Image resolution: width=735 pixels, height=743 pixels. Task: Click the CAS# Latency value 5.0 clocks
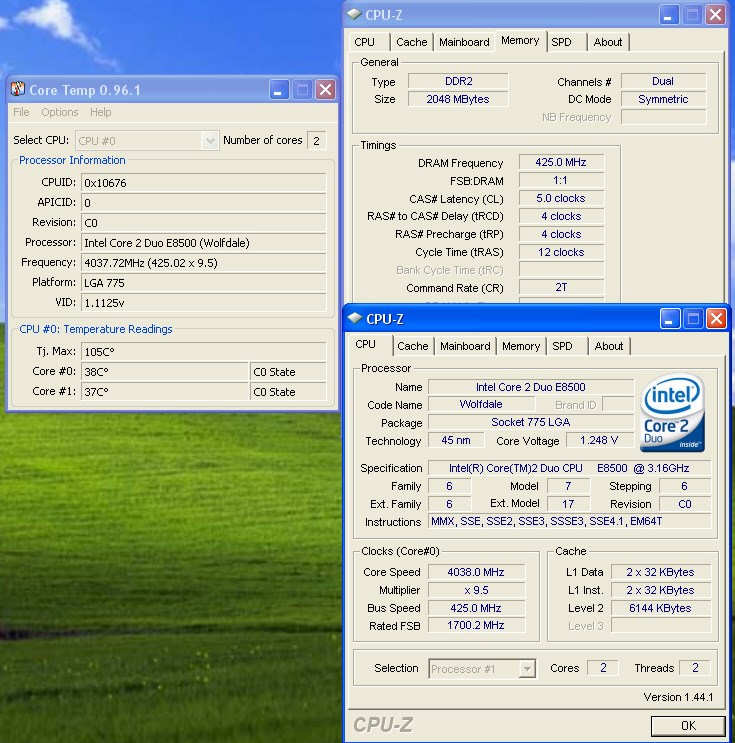pos(562,198)
